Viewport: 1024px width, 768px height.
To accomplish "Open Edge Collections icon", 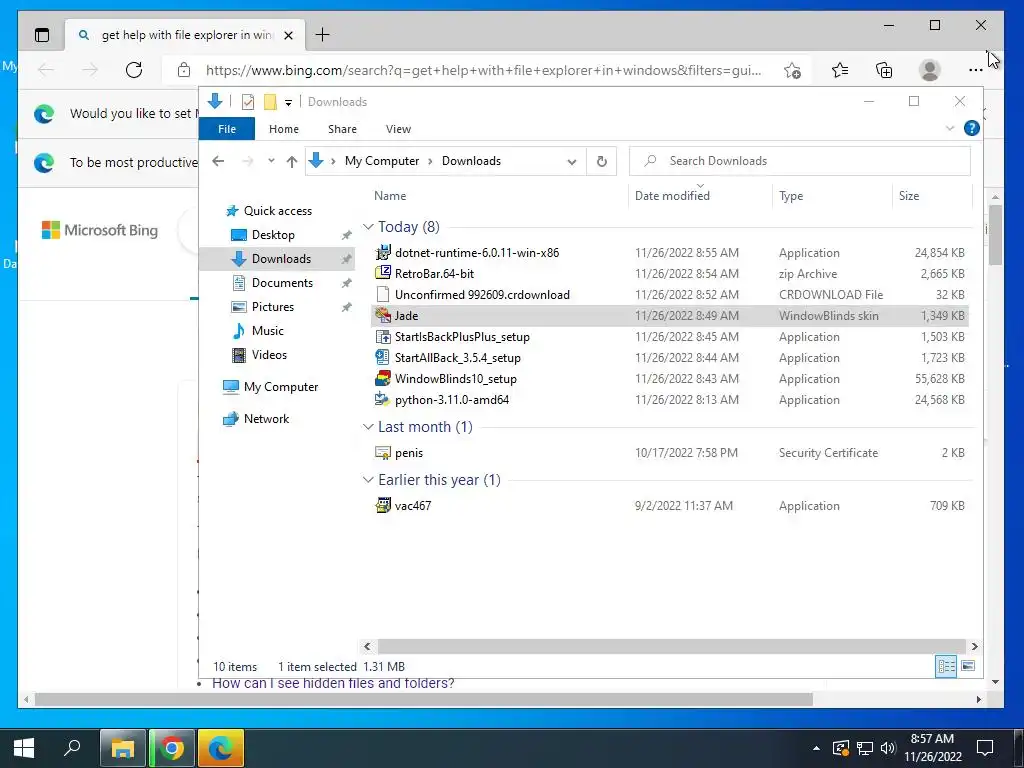I will [884, 70].
